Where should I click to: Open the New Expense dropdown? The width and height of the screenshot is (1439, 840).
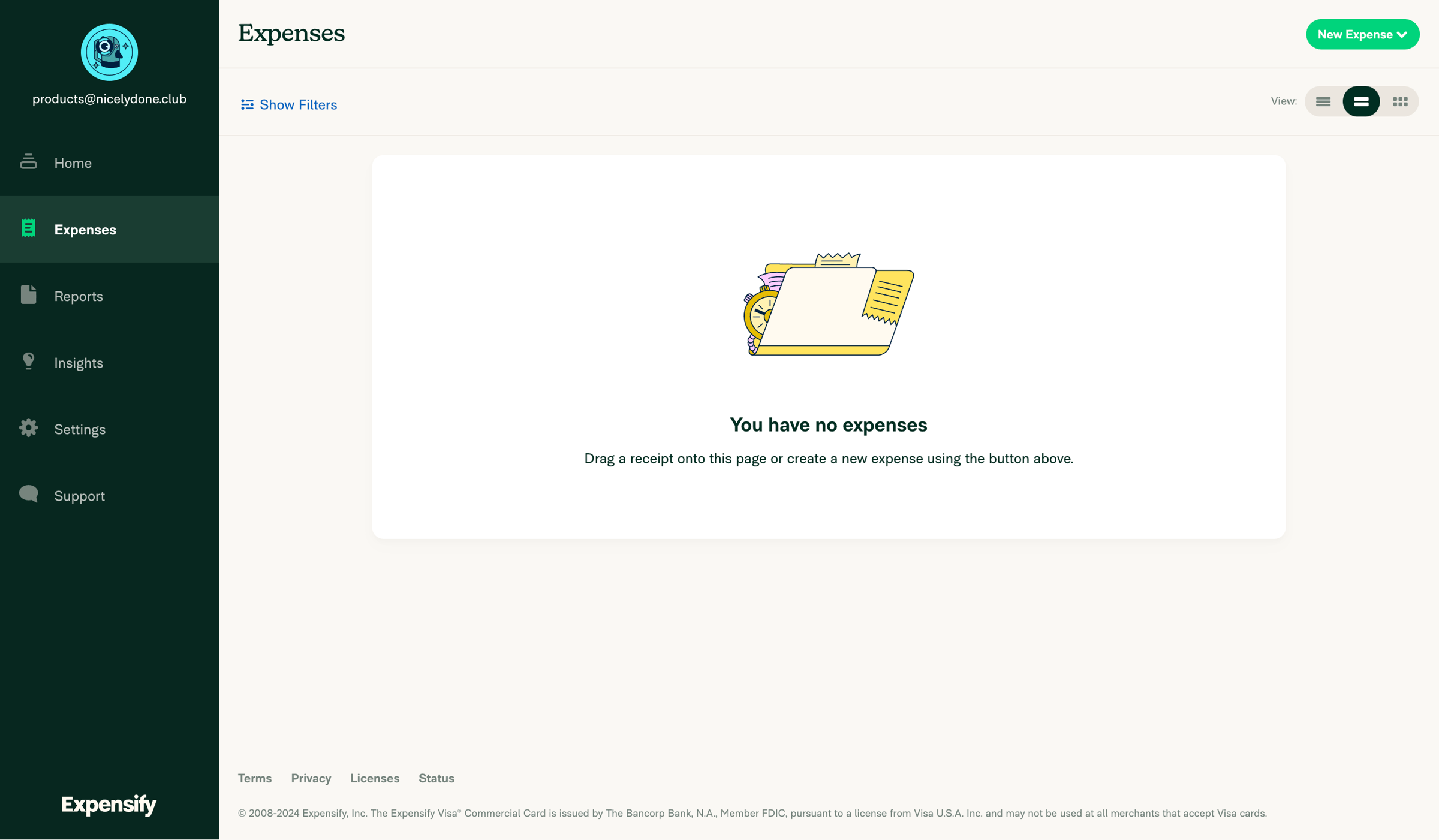coord(1362,34)
